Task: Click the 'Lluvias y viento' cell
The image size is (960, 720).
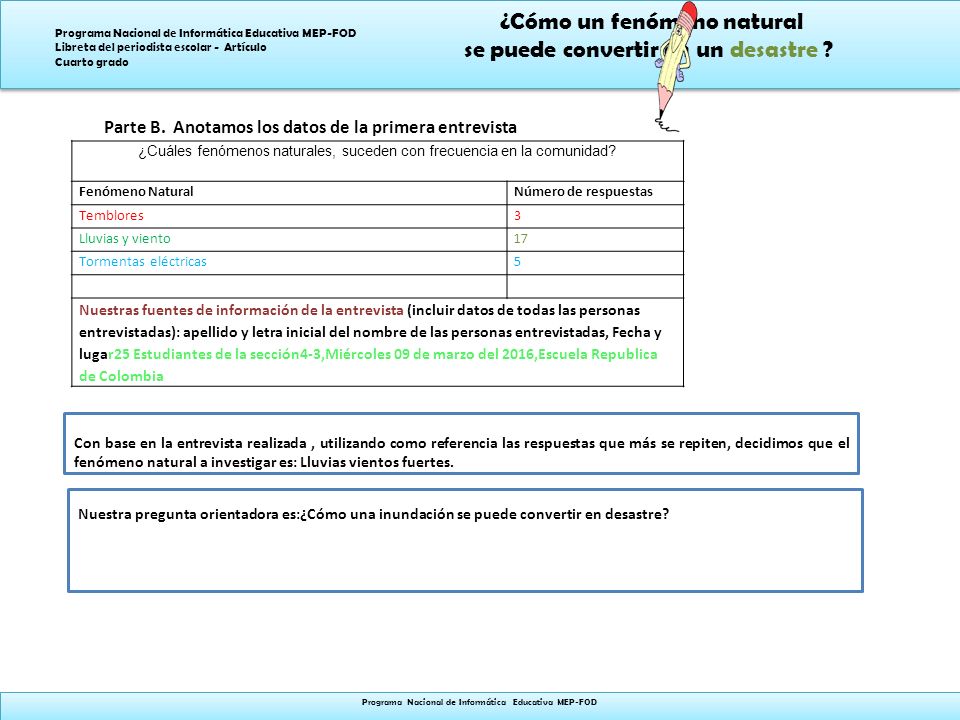Action: 289,239
